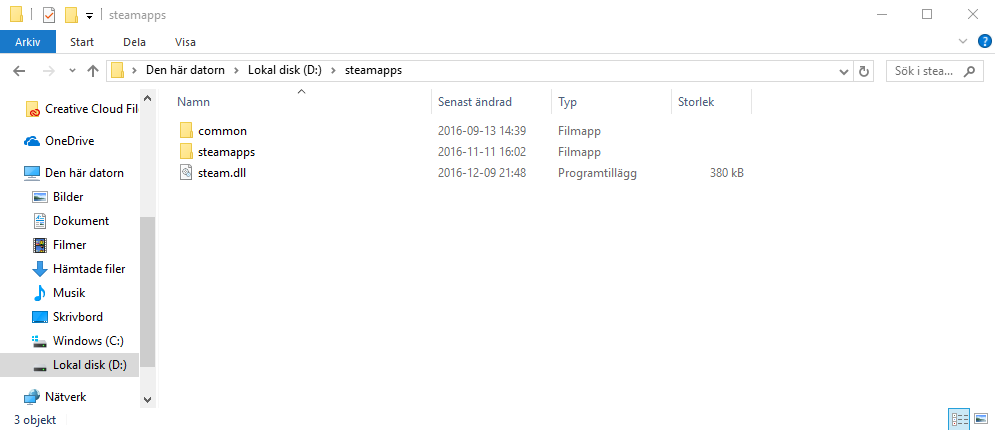
Task: Open Help with the question mark icon
Action: click(984, 41)
